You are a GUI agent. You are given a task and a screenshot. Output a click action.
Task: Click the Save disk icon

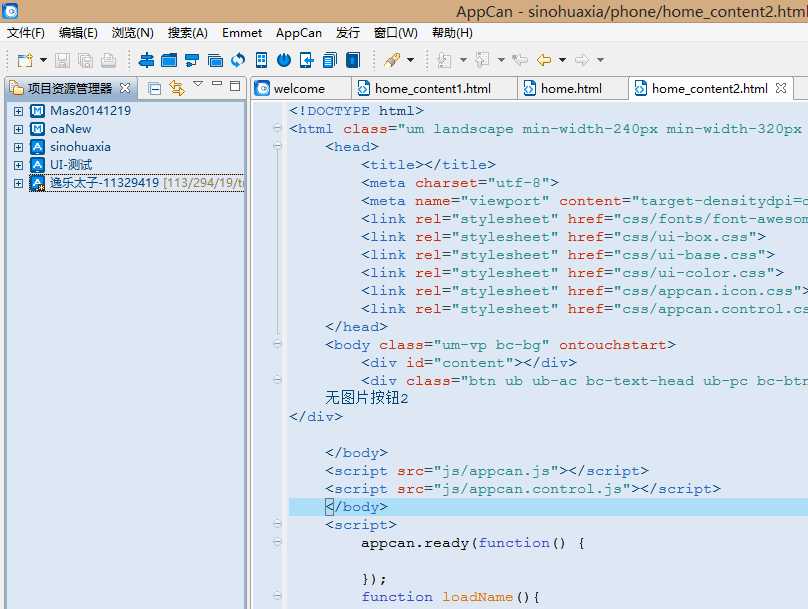tap(62, 60)
